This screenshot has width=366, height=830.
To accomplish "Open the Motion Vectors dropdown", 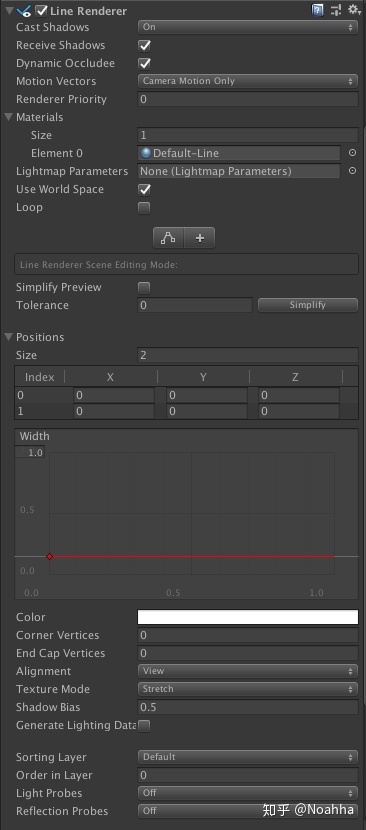I will point(248,81).
